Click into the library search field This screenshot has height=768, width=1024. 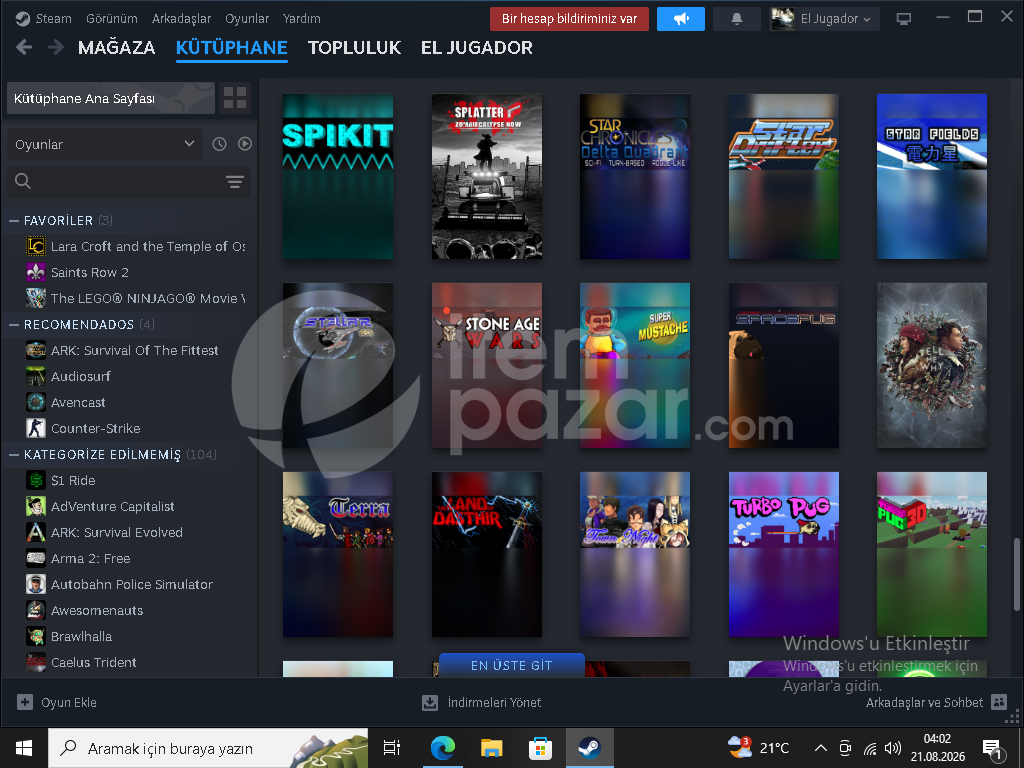pyautogui.click(x=129, y=182)
